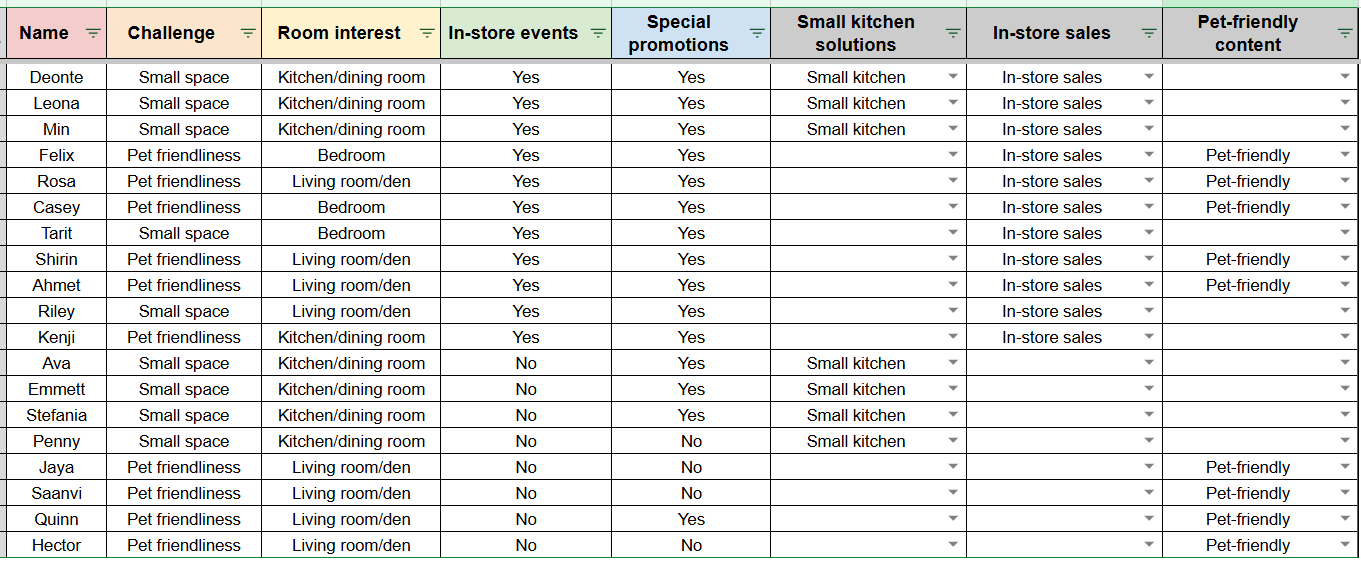Open the Pet-friendly content filter icon

pos(1345,33)
